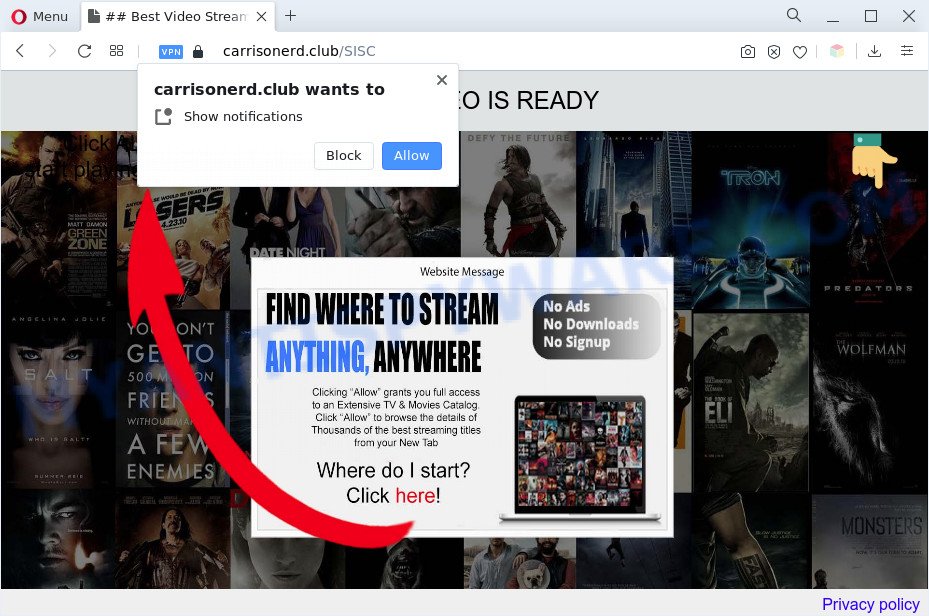Click the carrisonerd.club address bar URL
The width and height of the screenshot is (929, 616).
[299, 51]
